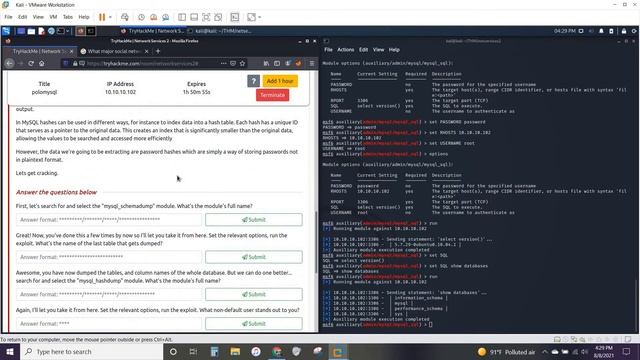Show hidden system tray icons chevron
The width and height of the screenshot is (640, 360).
[545, 351]
